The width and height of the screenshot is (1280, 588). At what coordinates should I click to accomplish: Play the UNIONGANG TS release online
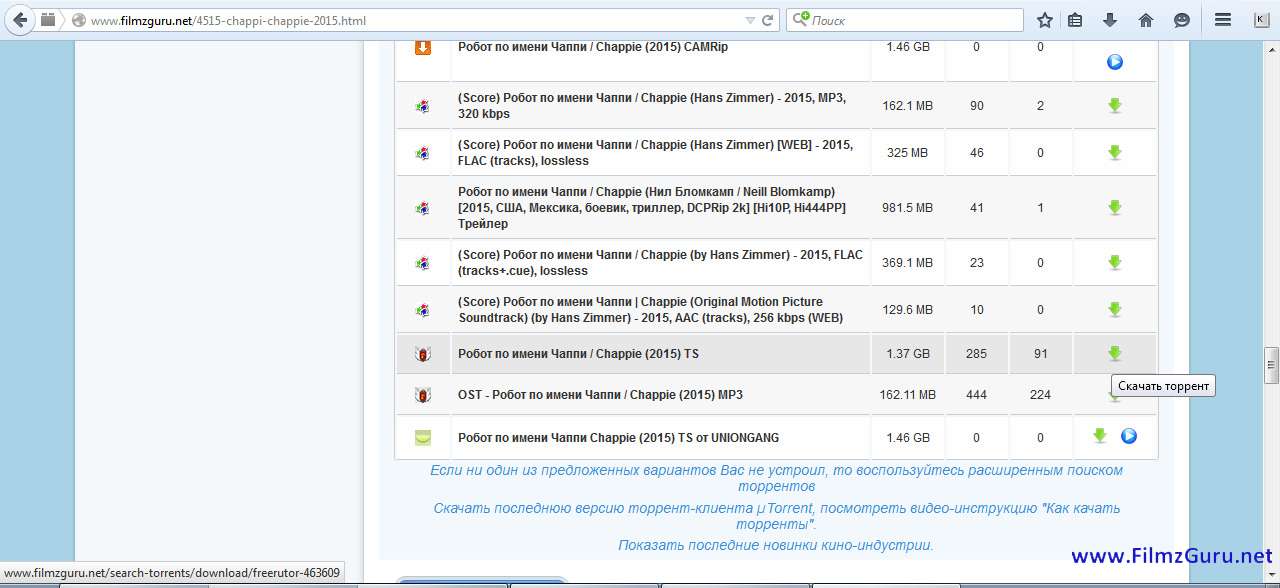(1129, 436)
